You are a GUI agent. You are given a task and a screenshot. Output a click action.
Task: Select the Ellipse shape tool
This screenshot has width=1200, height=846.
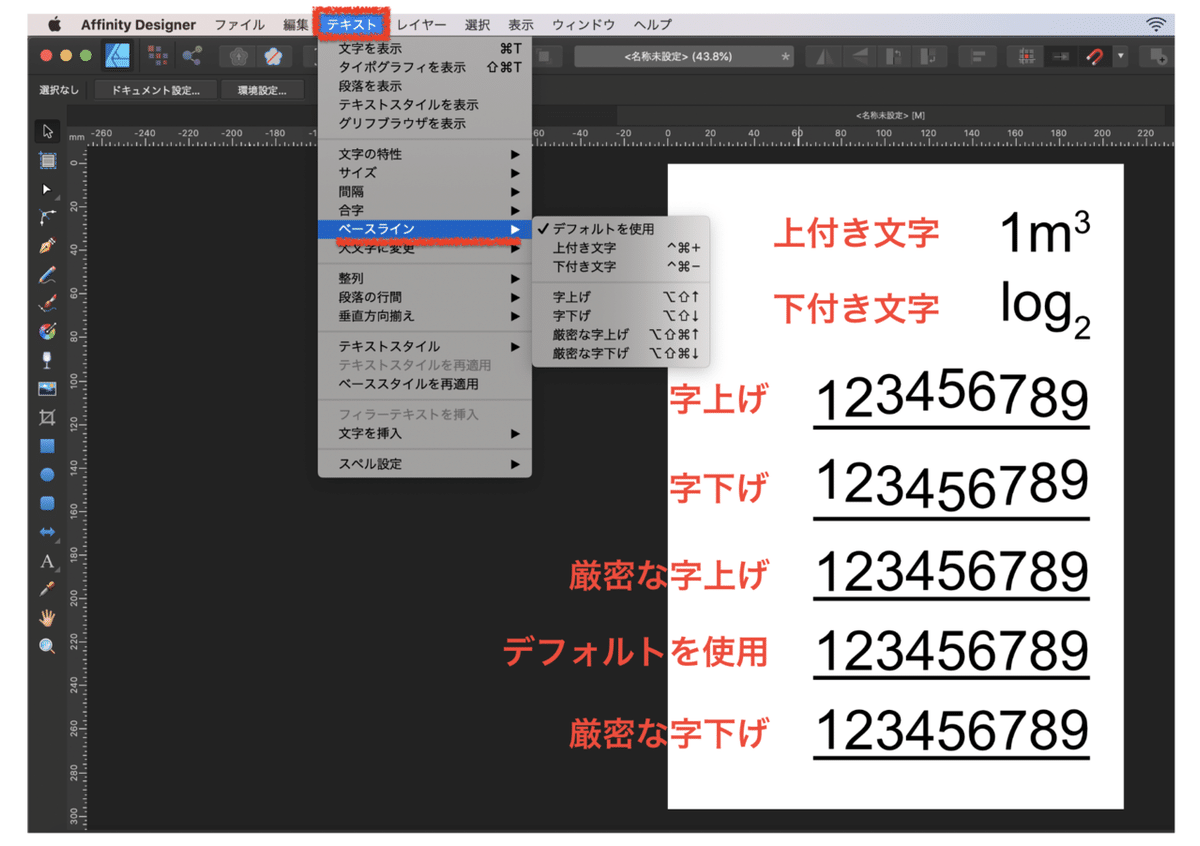tap(47, 476)
